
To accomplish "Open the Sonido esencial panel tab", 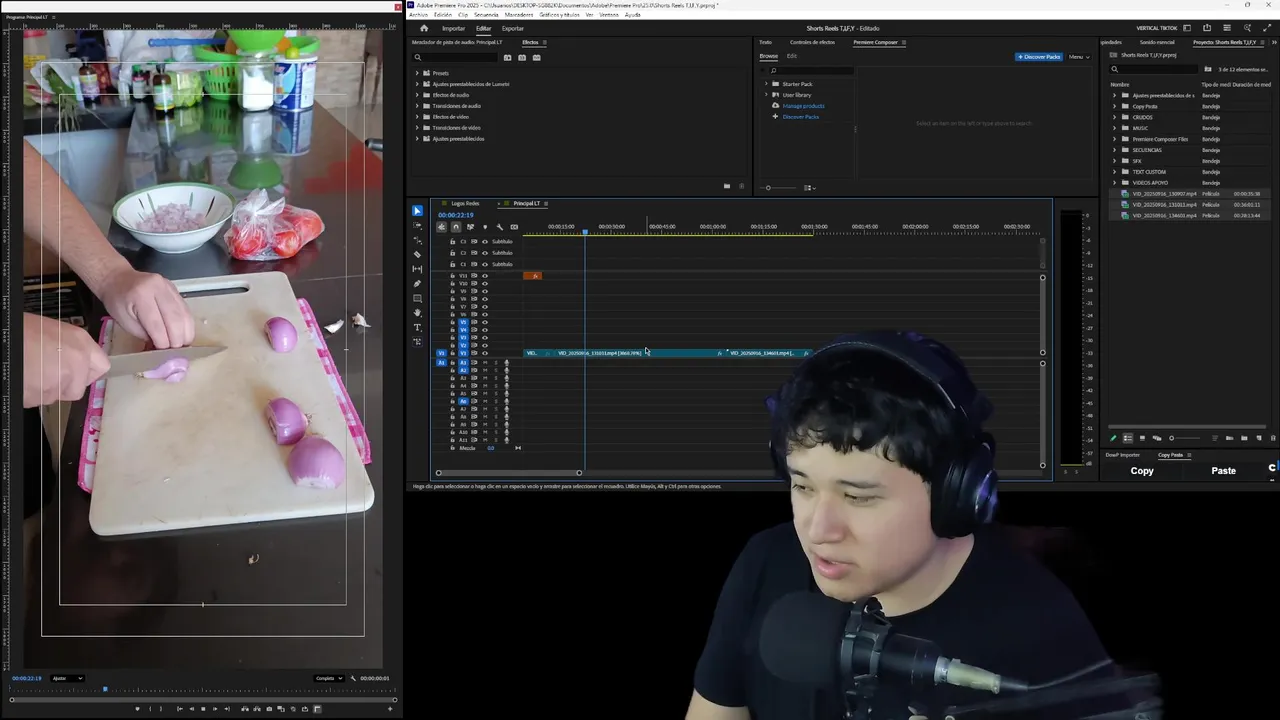I will [1157, 42].
